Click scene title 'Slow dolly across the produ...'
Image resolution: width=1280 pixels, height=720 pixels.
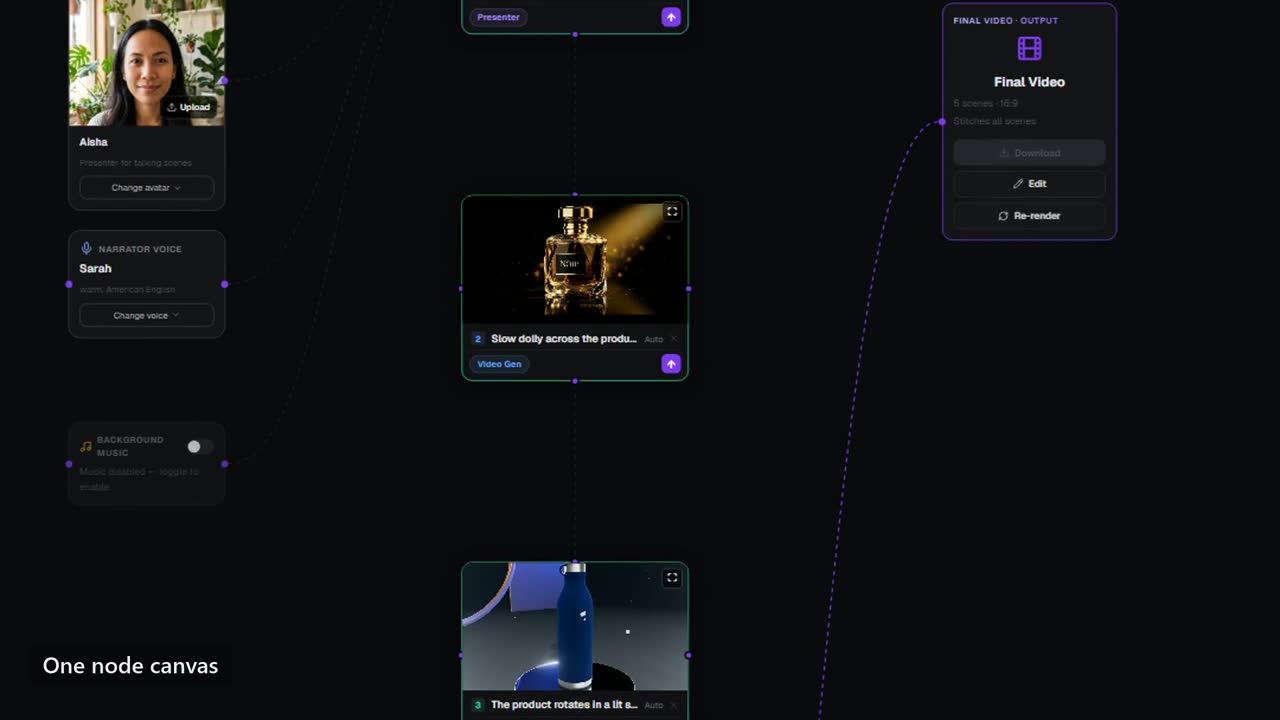(564, 339)
